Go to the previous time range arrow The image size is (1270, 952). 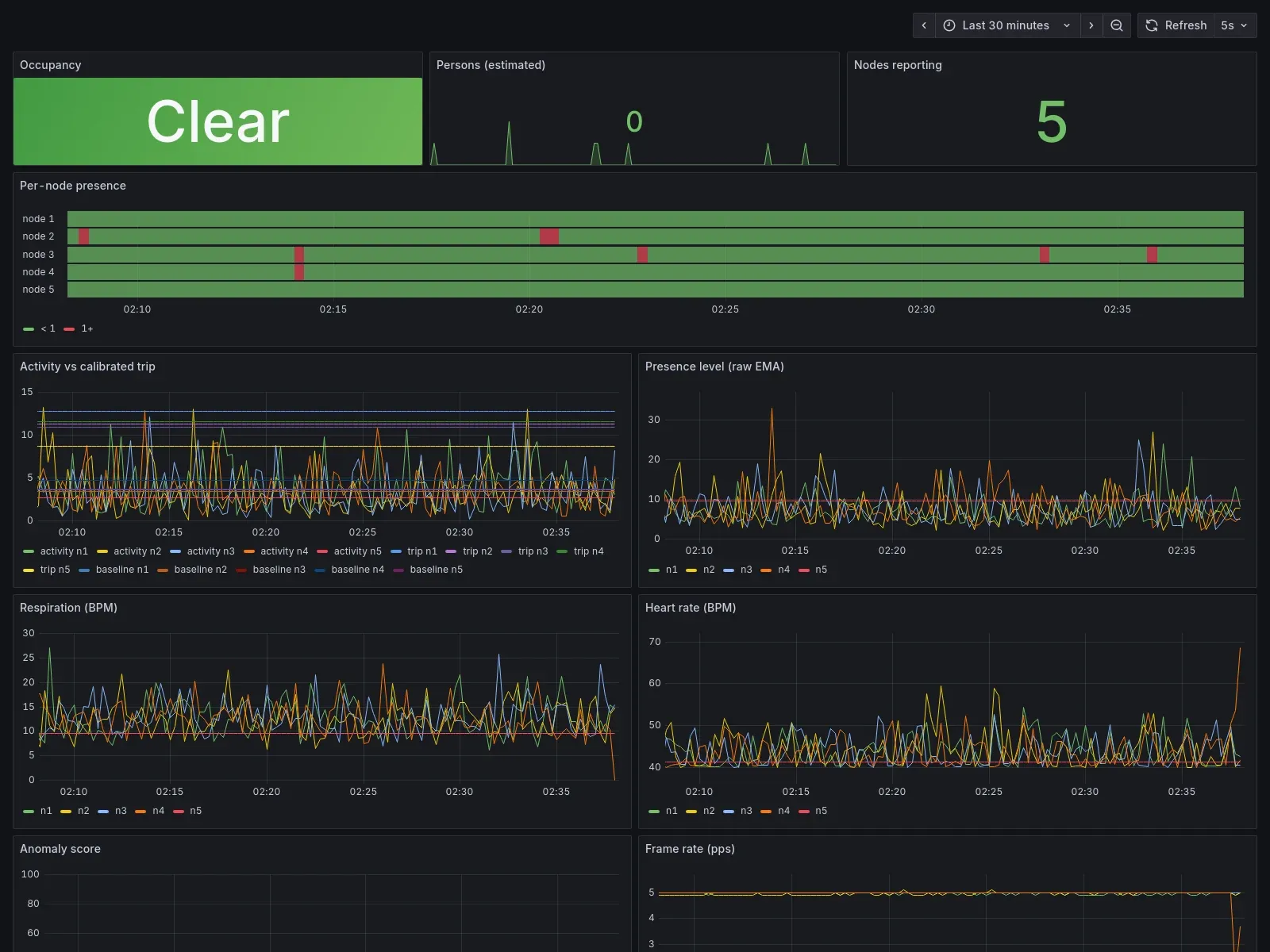[924, 25]
